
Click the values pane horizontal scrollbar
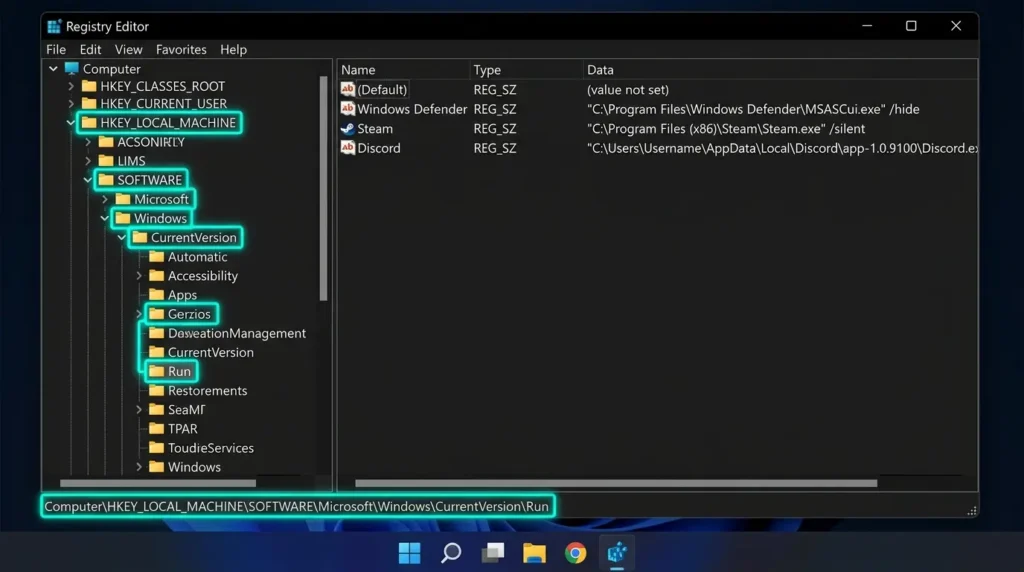tap(616, 483)
